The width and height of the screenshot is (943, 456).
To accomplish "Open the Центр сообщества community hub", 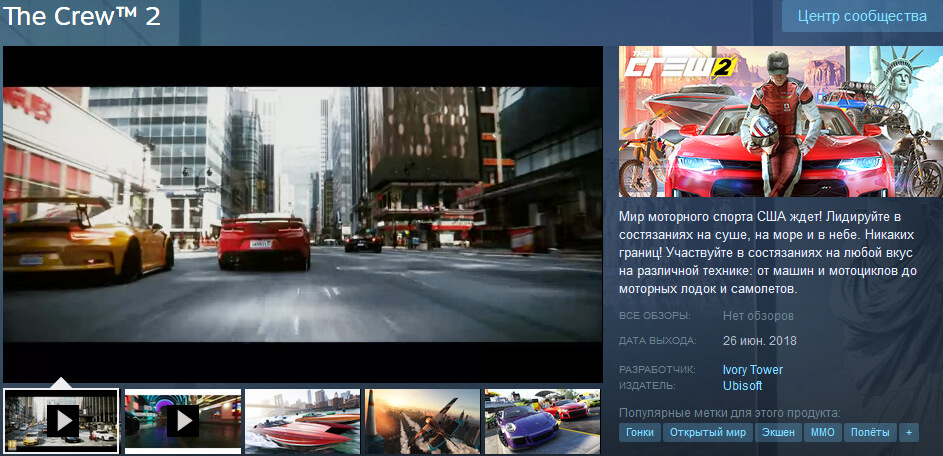I will [862, 16].
